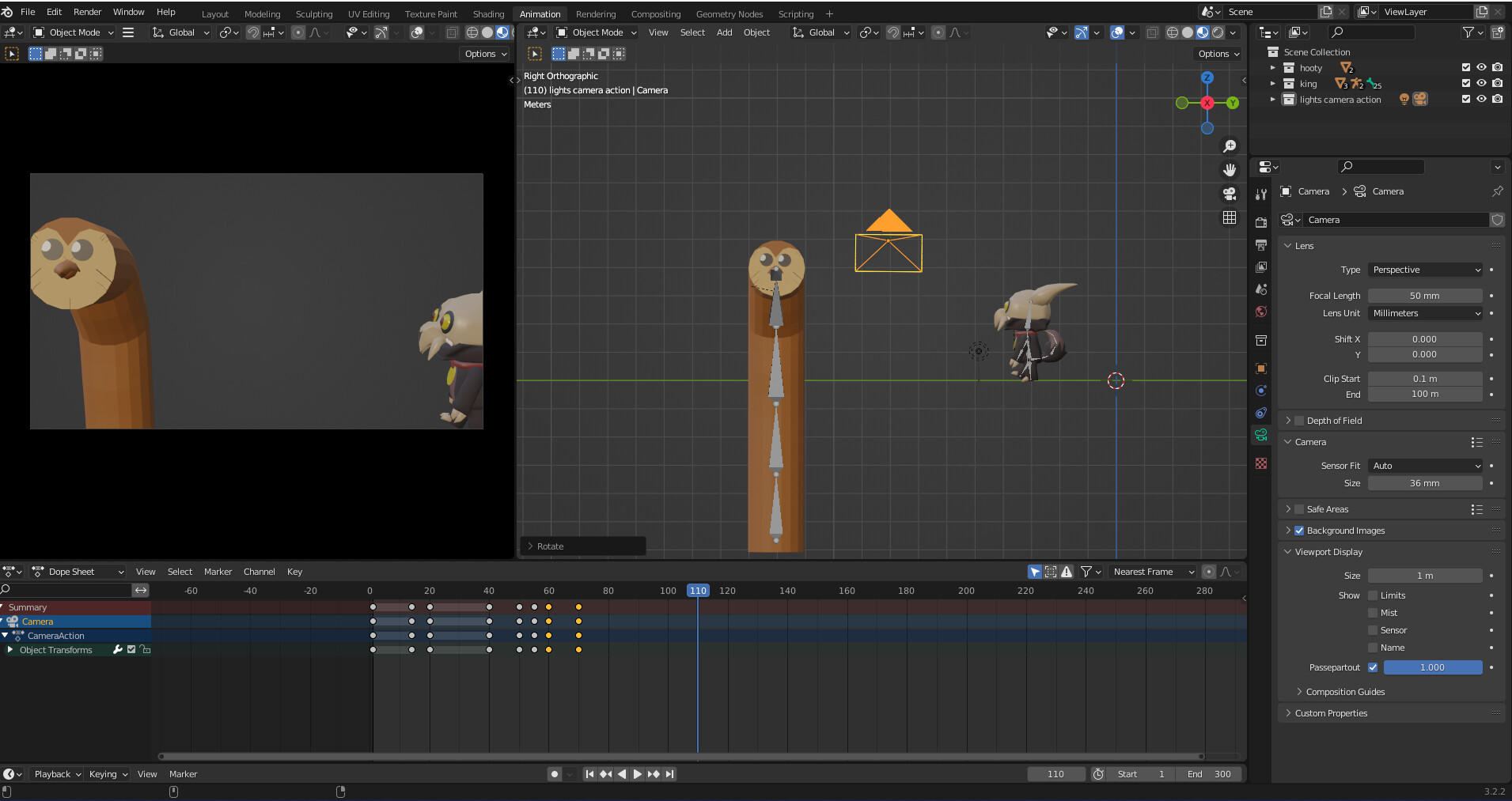Click the camera view icon in viewport sidebar
Viewport: 1512px width, 801px height.
click(1230, 194)
